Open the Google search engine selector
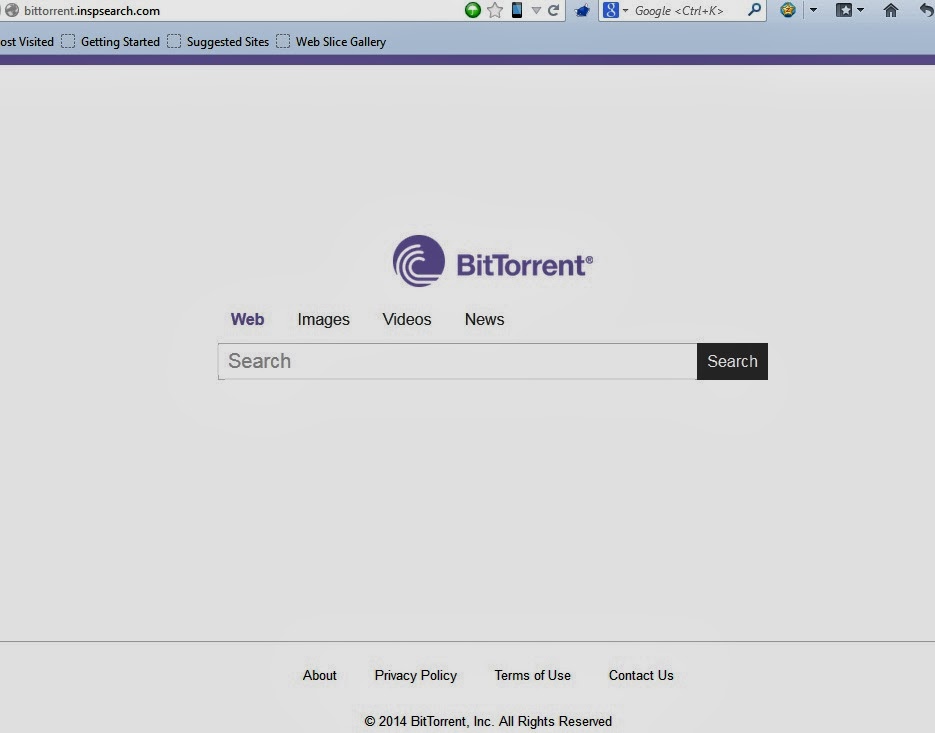 [x=615, y=10]
